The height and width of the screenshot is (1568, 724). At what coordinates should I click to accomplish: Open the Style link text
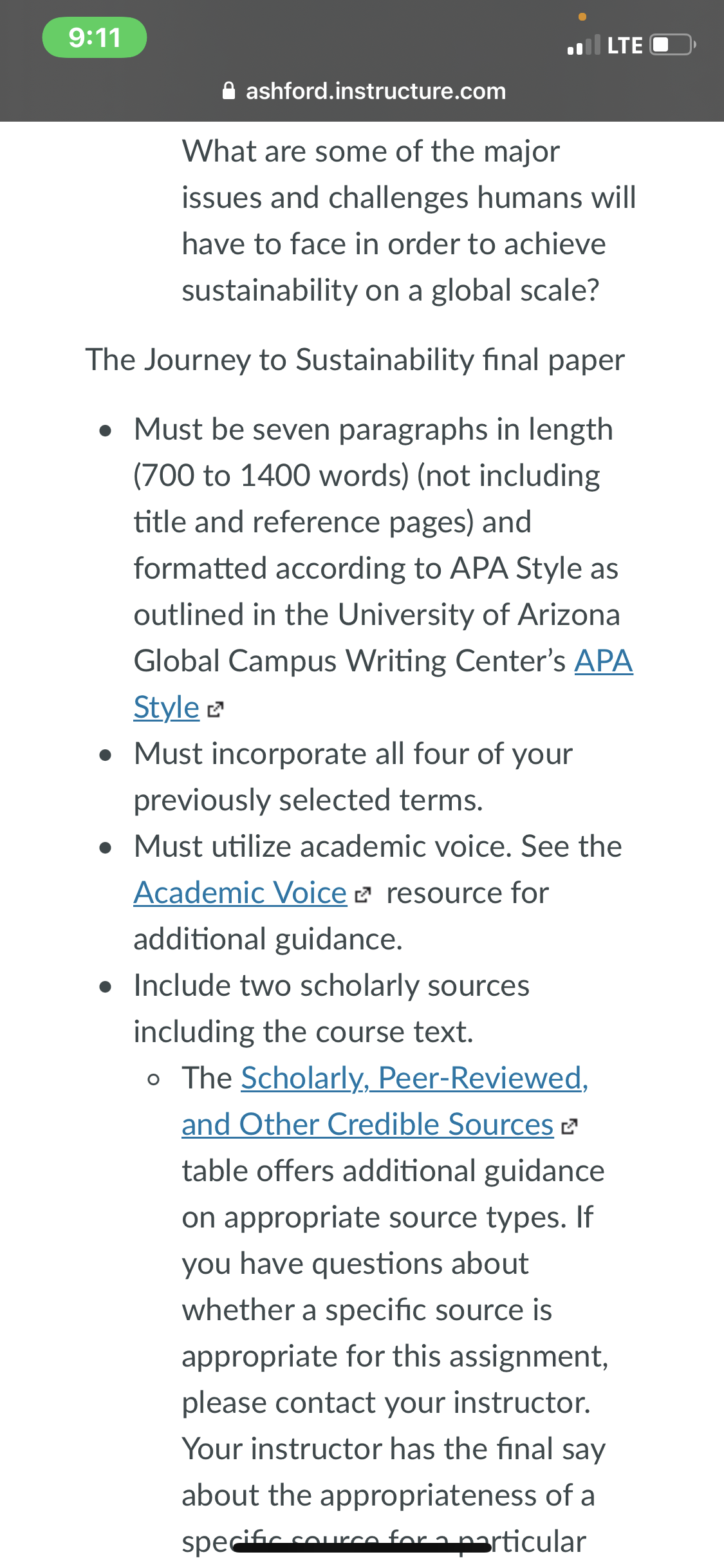[x=167, y=707]
